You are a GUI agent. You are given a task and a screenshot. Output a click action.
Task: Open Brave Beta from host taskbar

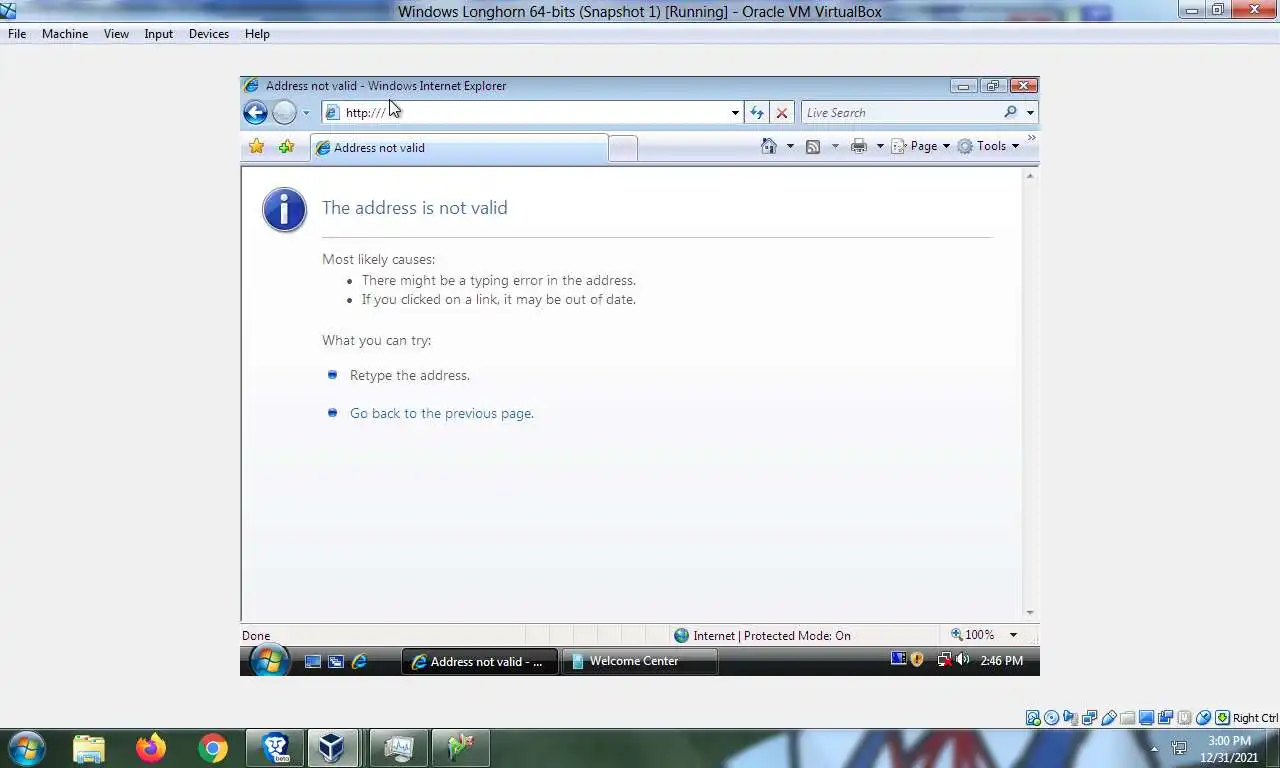[x=275, y=748]
